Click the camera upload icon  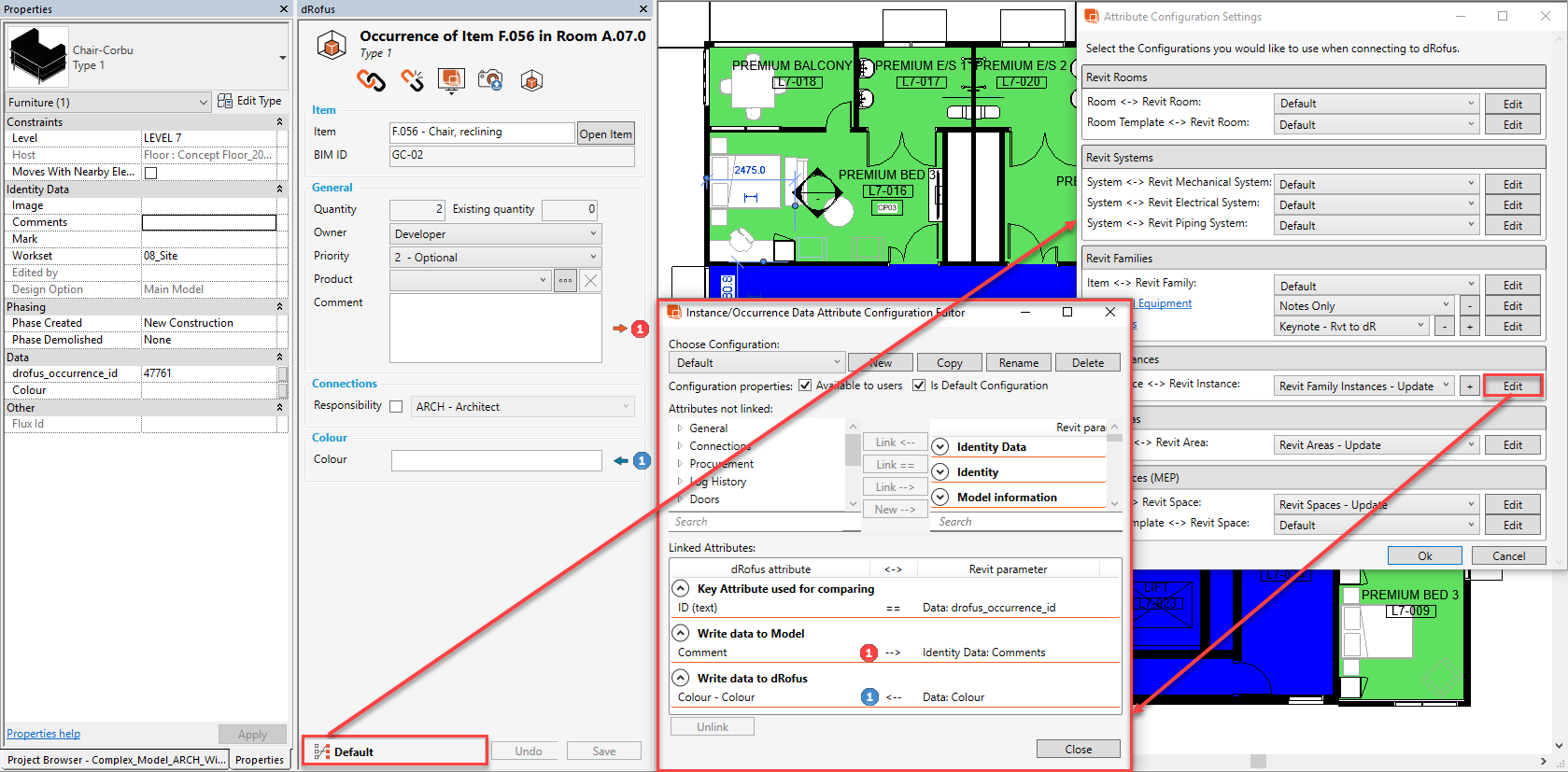tap(490, 81)
